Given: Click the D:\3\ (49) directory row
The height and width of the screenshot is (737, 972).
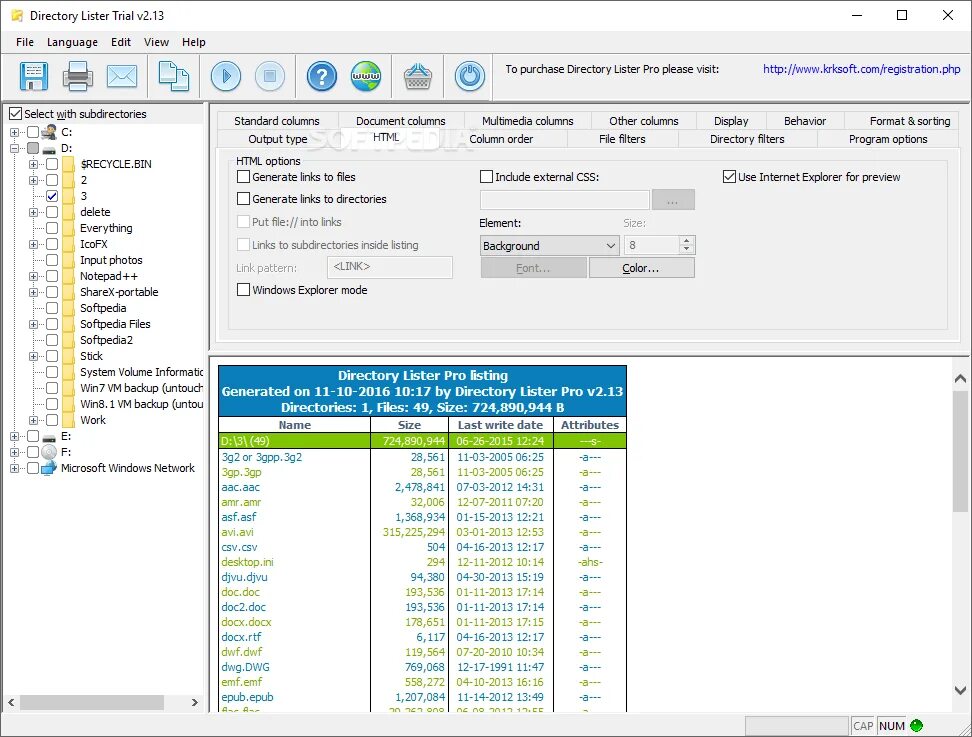Looking at the screenshot, I should pyautogui.click(x=422, y=441).
